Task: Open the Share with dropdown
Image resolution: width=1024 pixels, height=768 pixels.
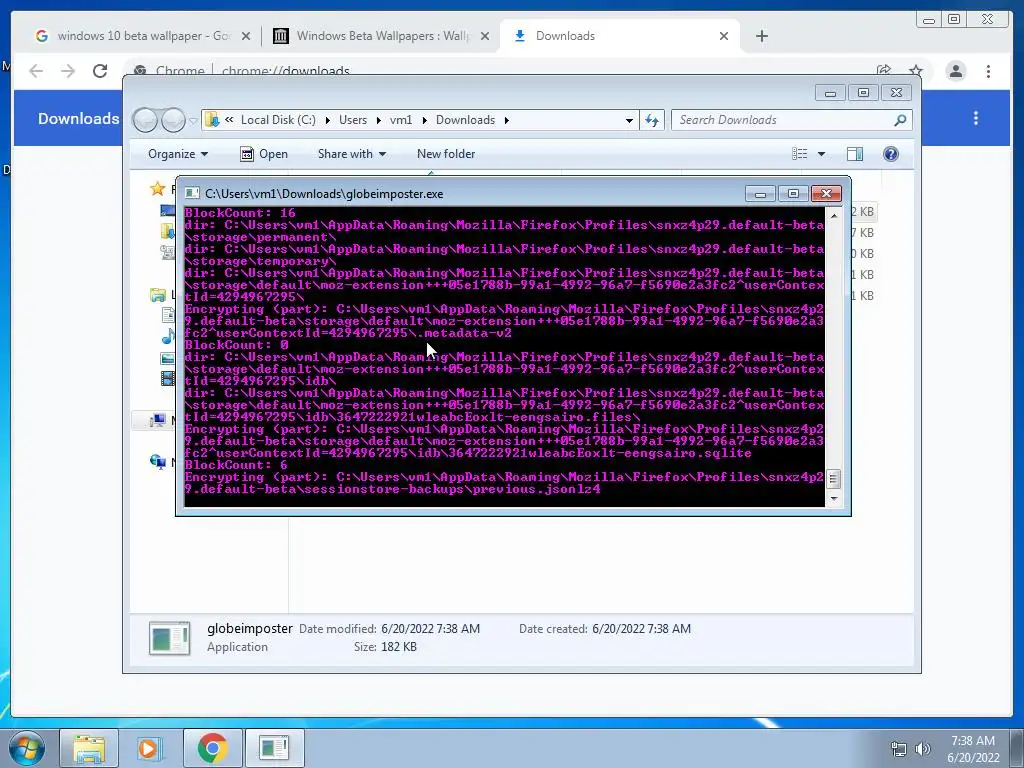Action: (x=351, y=154)
